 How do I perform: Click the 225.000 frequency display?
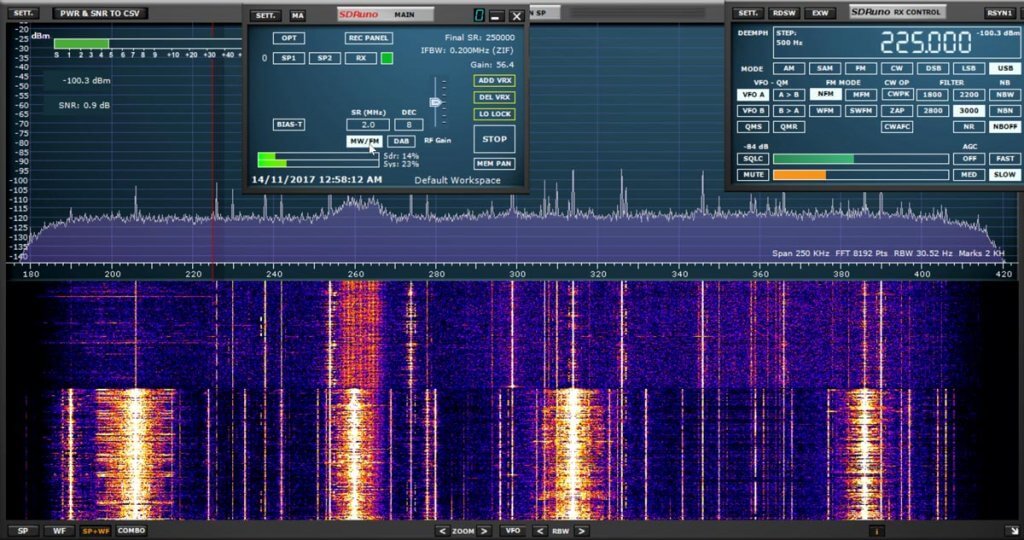924,43
